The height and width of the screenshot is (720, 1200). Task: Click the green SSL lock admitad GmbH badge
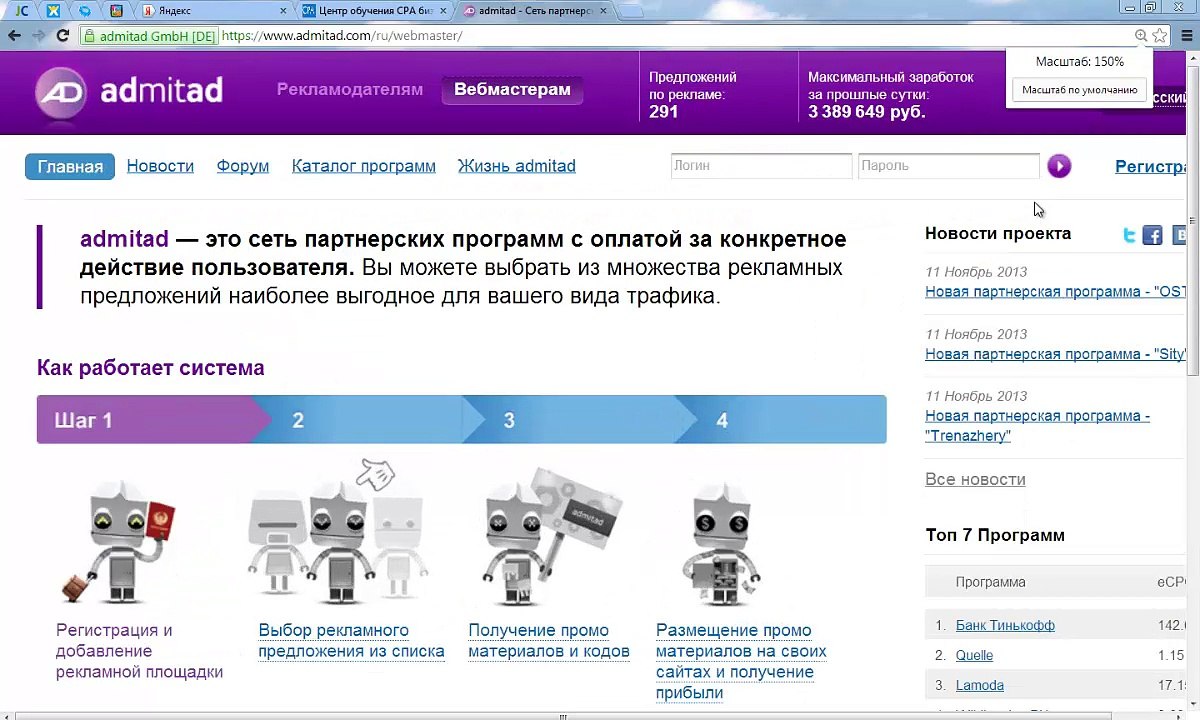point(150,36)
